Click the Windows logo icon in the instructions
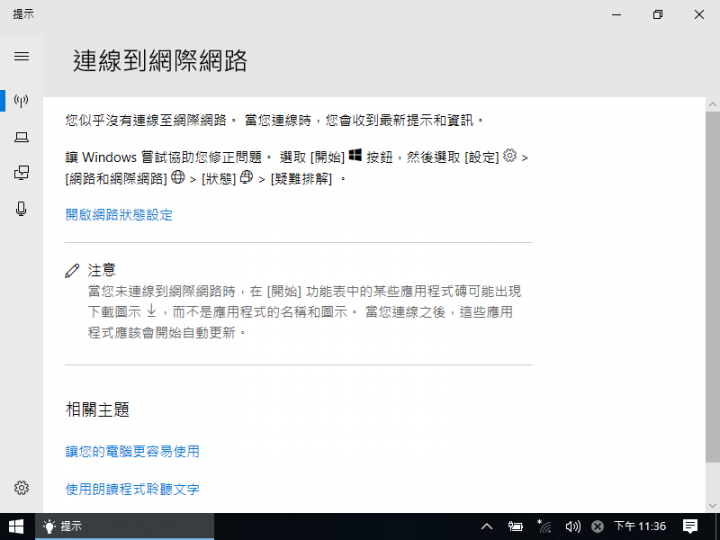This screenshot has width=720, height=540. click(355, 155)
